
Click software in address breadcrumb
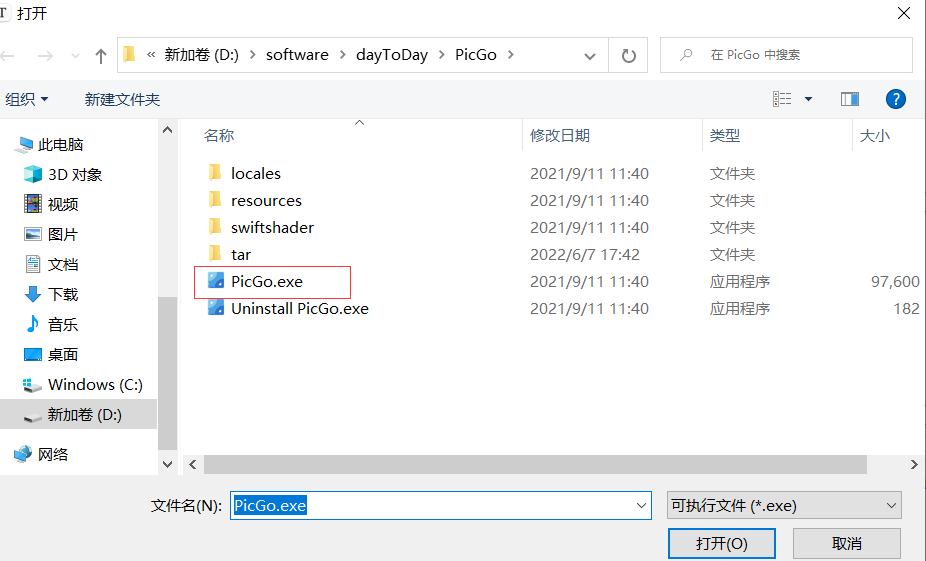tap(297, 55)
